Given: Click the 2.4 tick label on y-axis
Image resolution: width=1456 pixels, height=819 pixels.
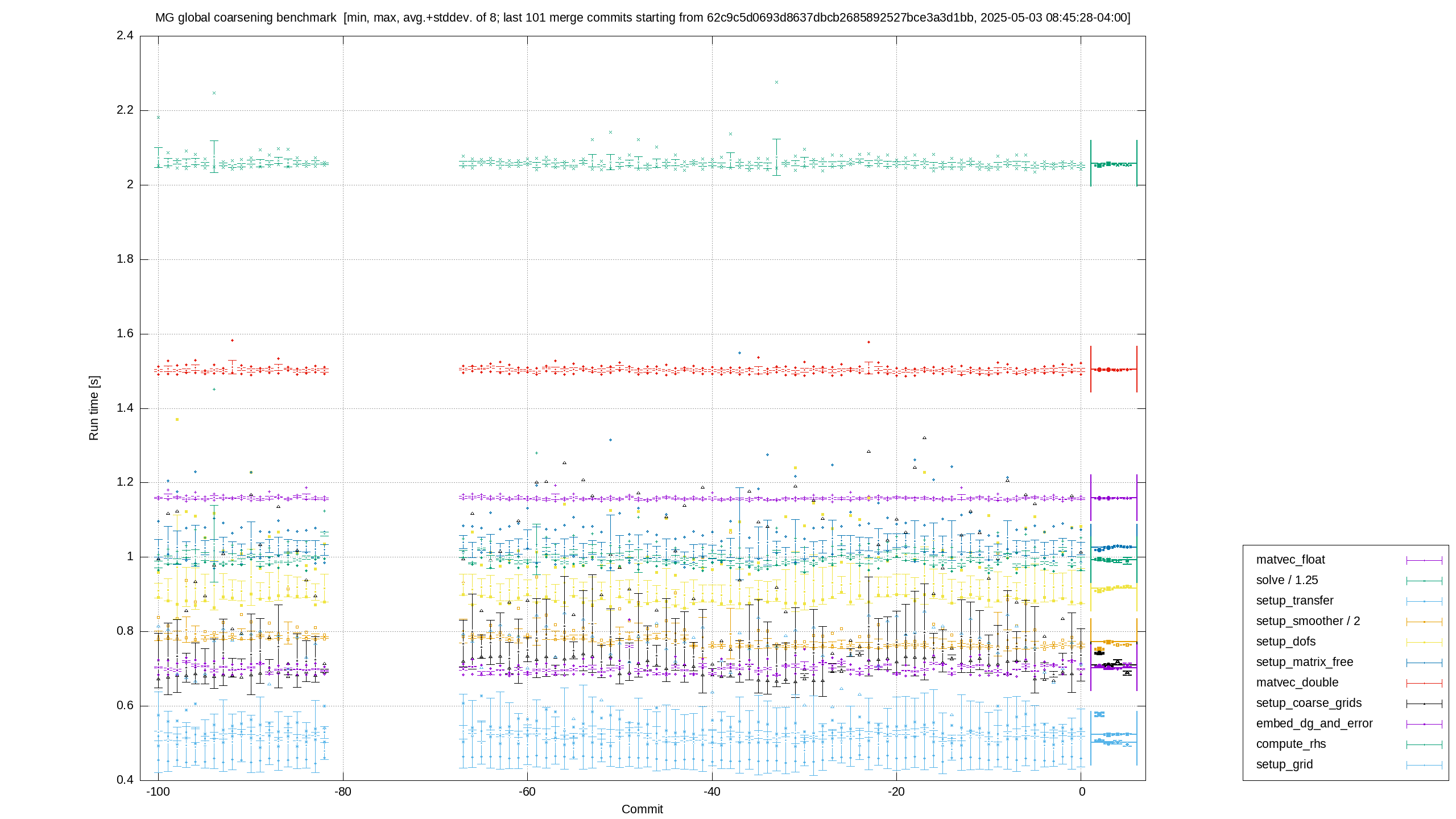Looking at the screenshot, I should (125, 35).
